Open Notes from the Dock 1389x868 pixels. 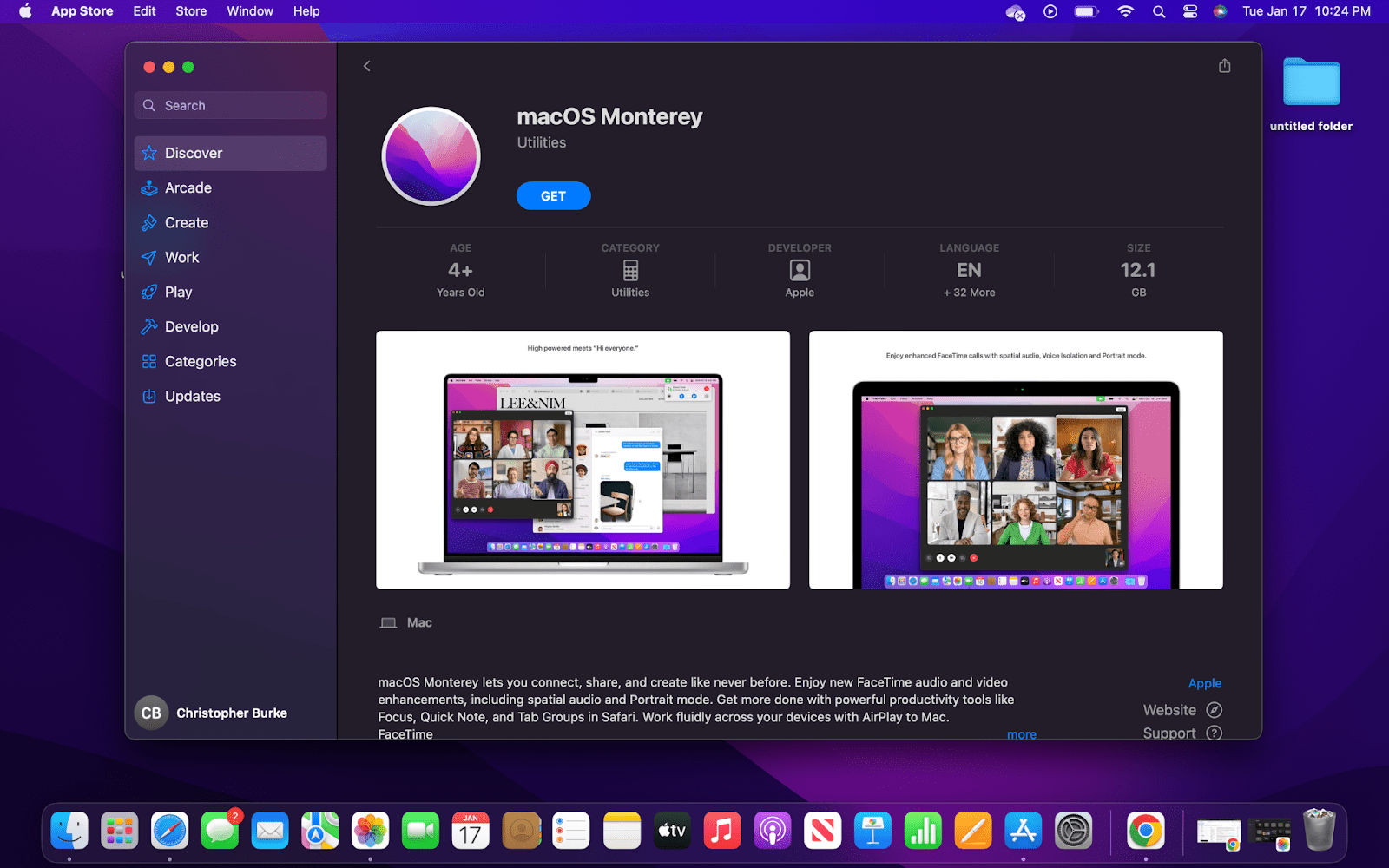622,832
